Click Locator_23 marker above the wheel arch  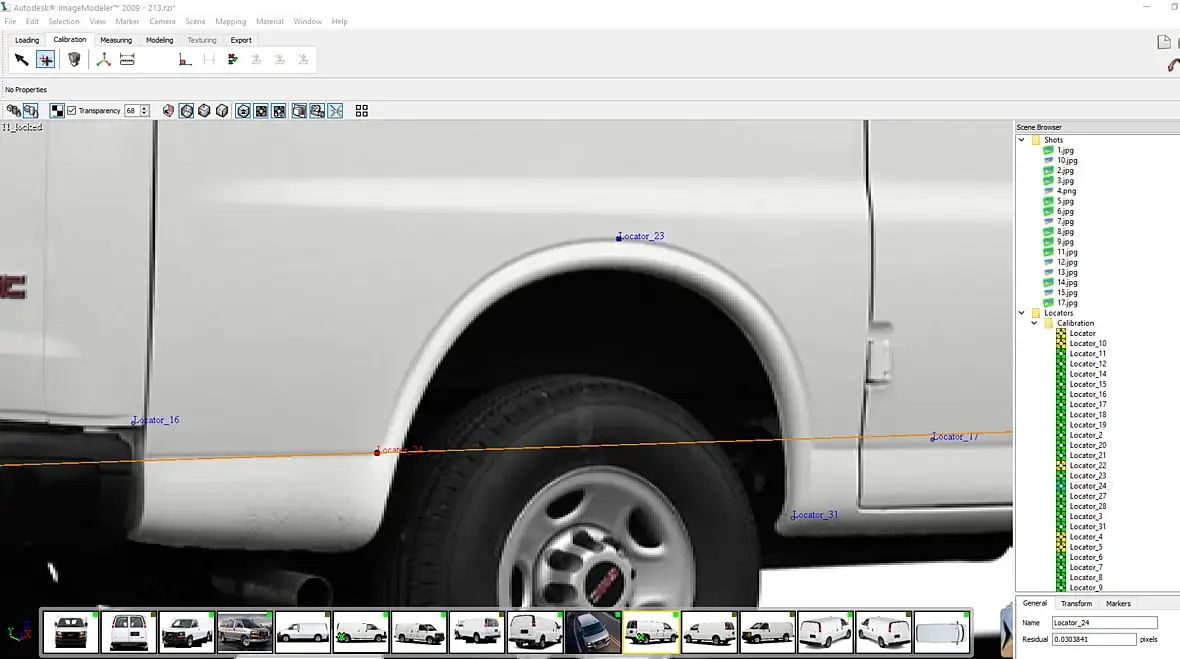click(619, 238)
